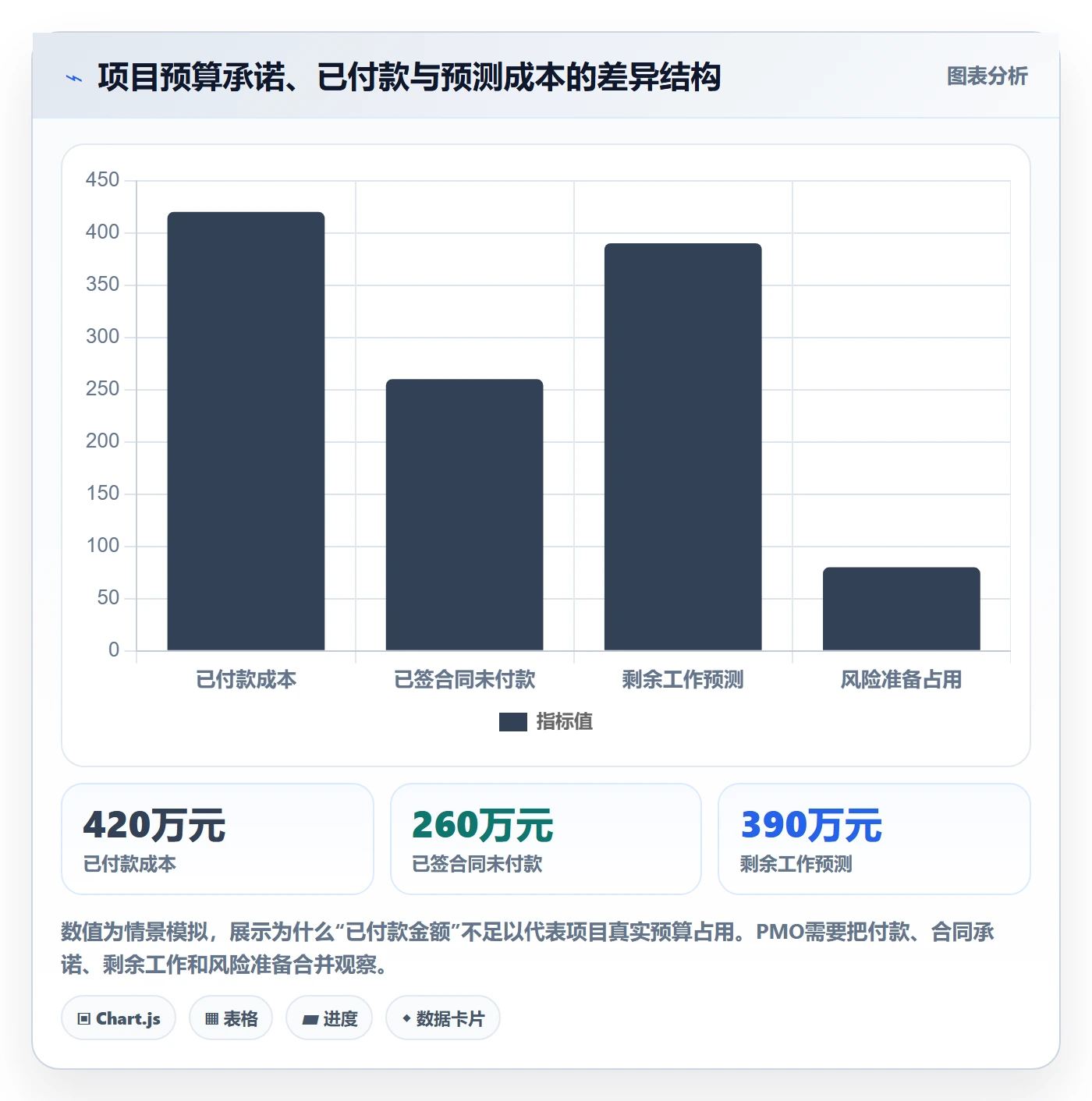Click the lightning icon beside the title
This screenshot has width=1092, height=1101.
tap(74, 78)
